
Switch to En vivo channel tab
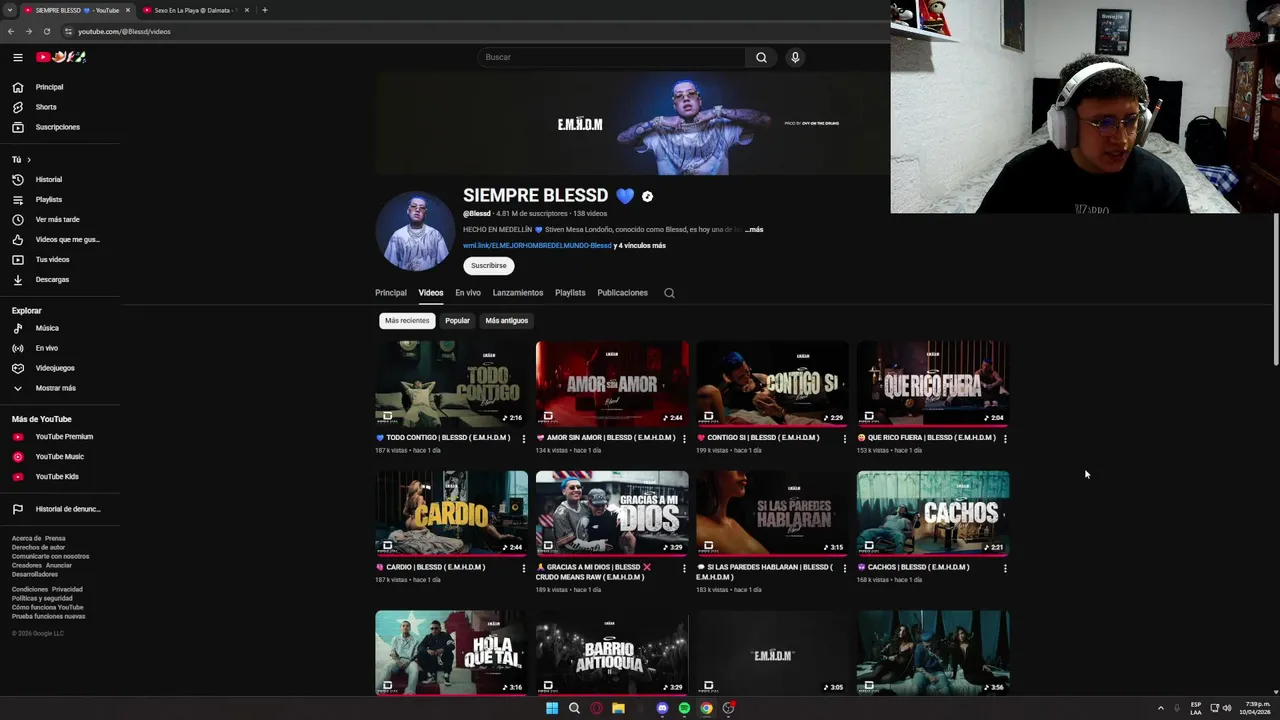[468, 293]
